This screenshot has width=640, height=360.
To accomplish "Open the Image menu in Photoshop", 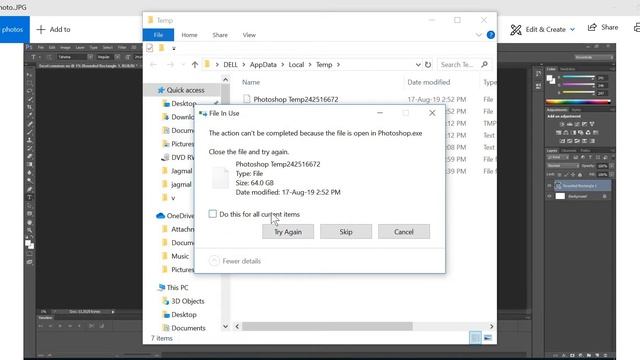I will (65, 47).
